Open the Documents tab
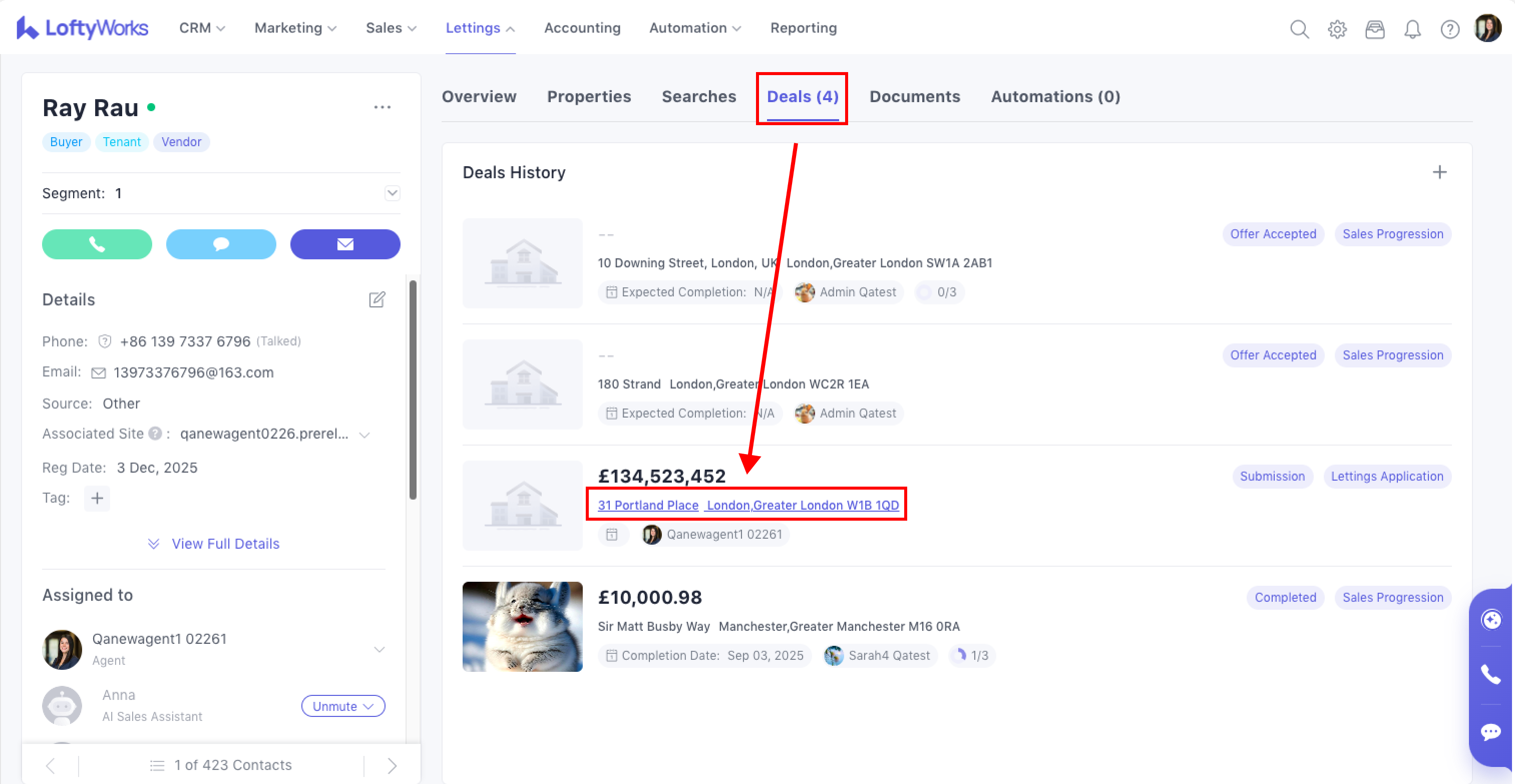The width and height of the screenshot is (1515, 784). click(915, 97)
